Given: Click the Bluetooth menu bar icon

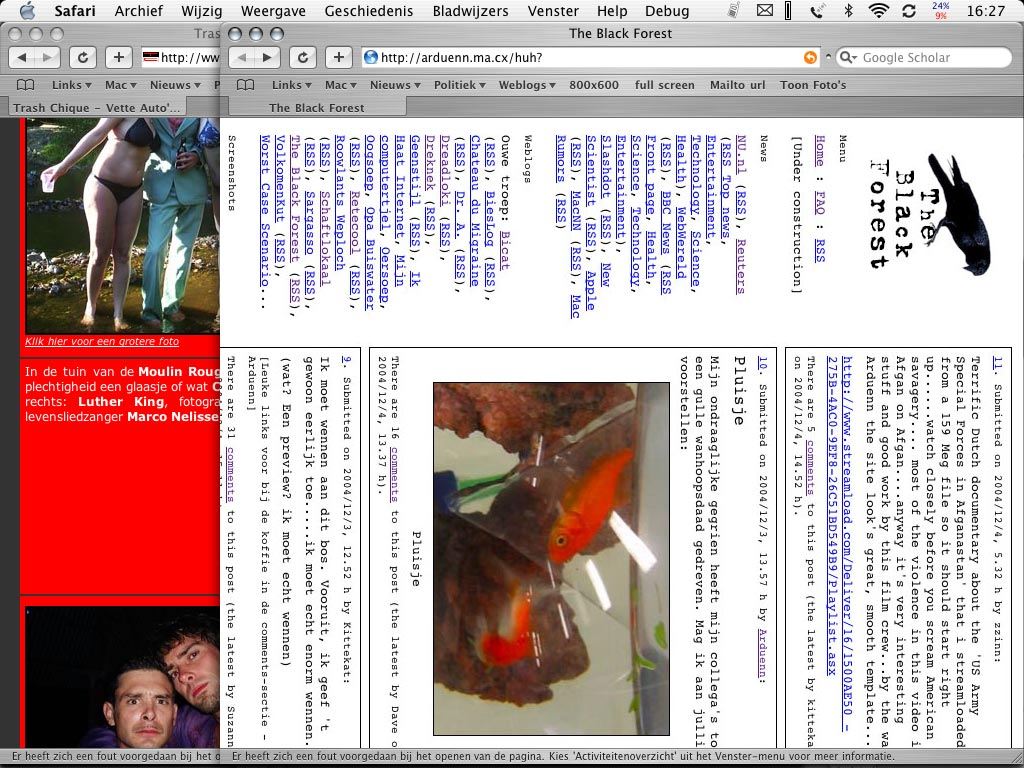Looking at the screenshot, I should pyautogui.click(x=848, y=10).
